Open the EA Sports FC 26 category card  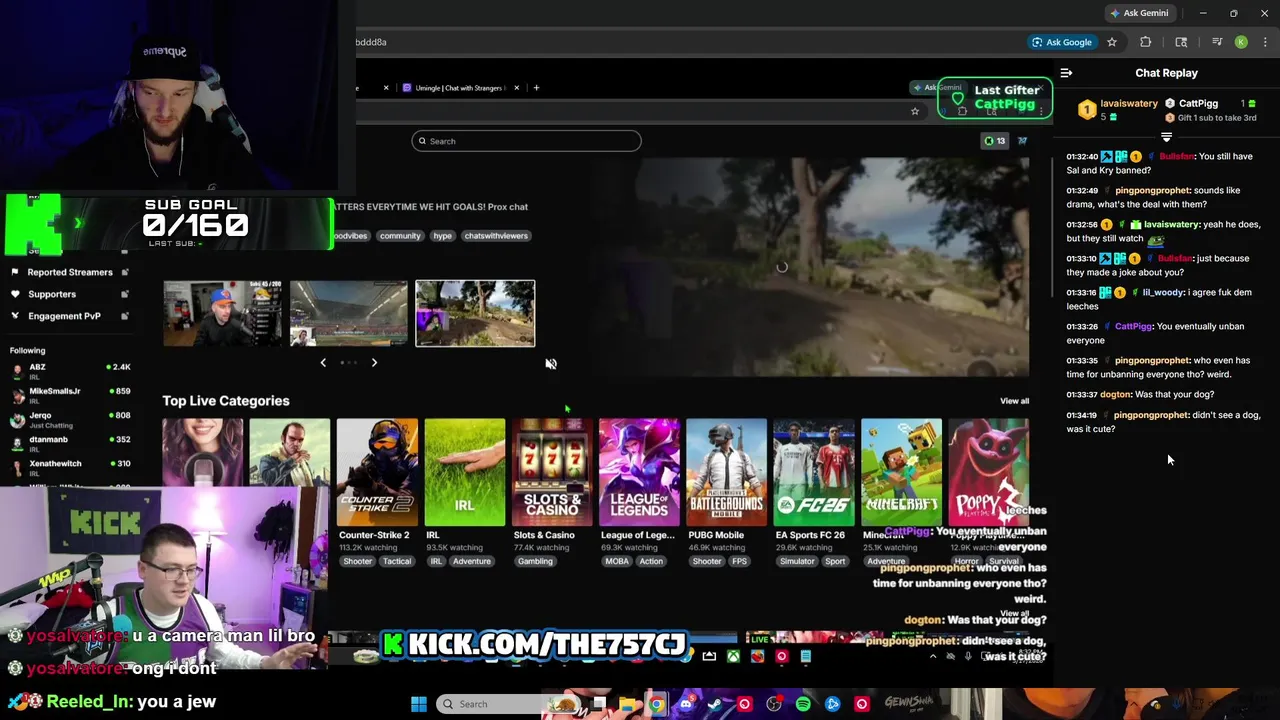click(814, 473)
